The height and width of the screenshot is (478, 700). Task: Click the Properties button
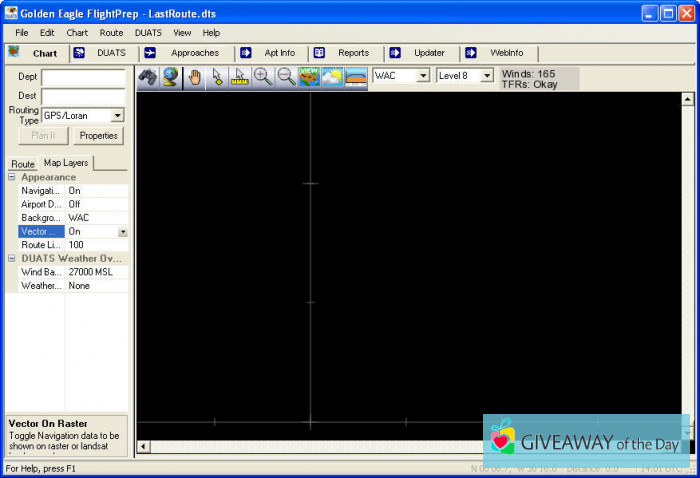pos(99,136)
